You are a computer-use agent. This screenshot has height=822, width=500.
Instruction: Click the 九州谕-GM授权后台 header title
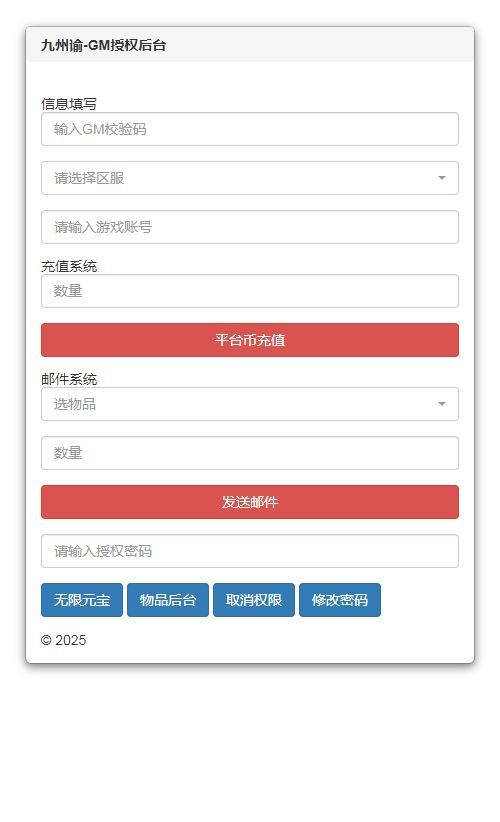103,46
